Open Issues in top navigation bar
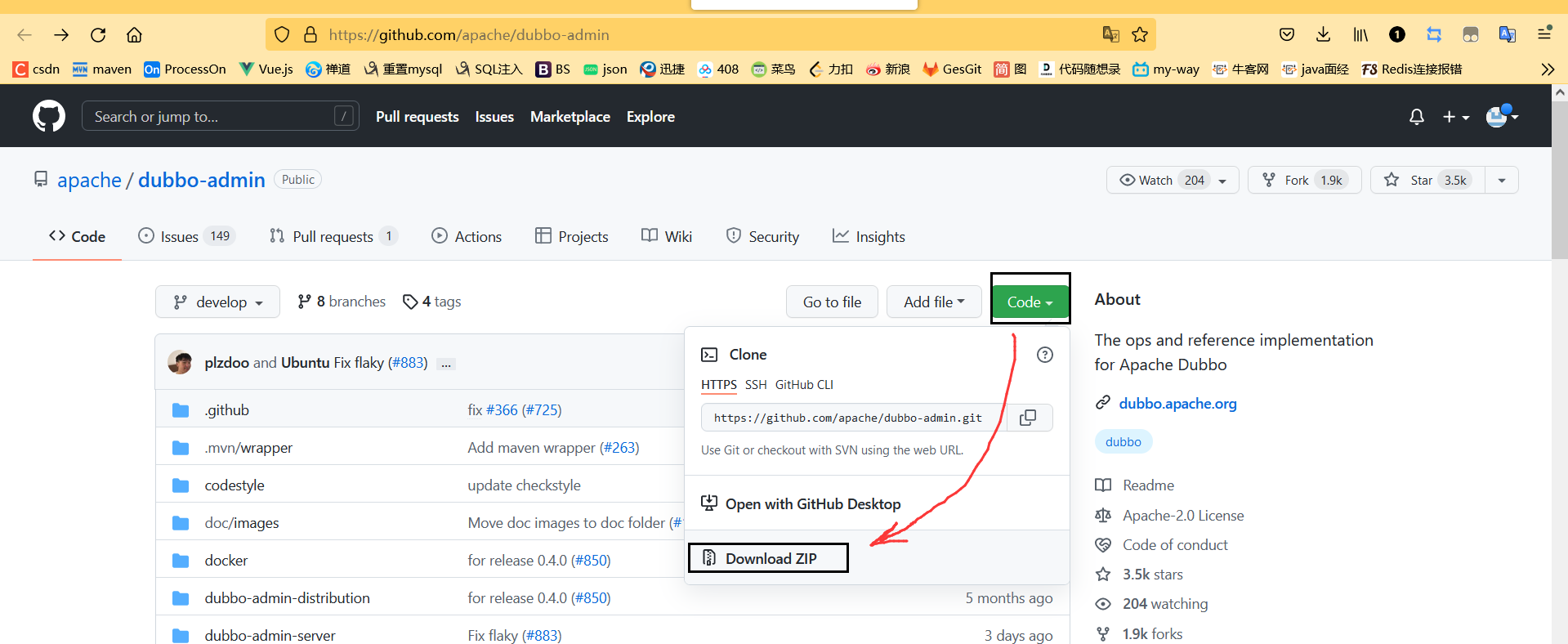 [x=494, y=117]
